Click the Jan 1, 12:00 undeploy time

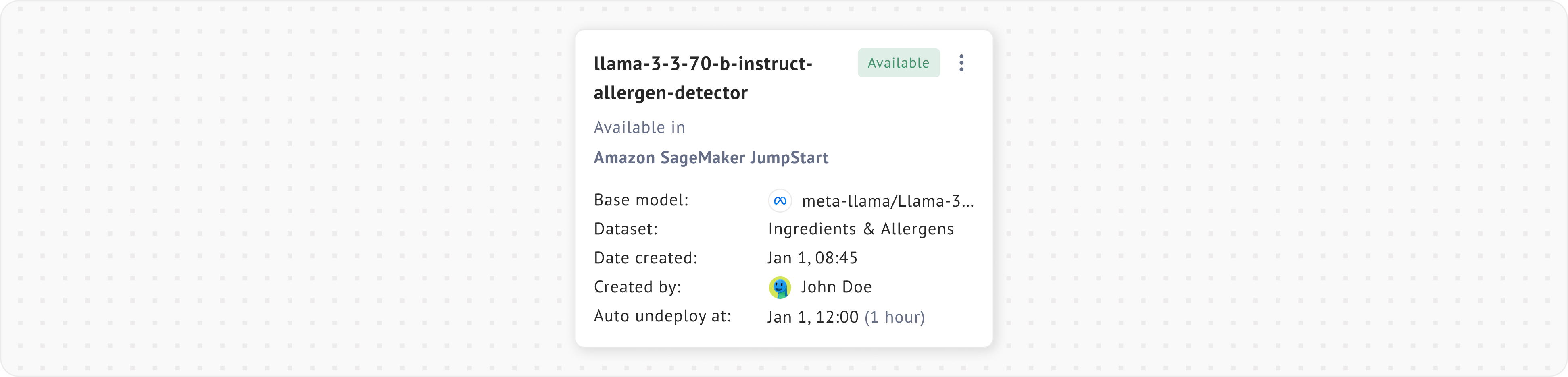click(x=813, y=317)
